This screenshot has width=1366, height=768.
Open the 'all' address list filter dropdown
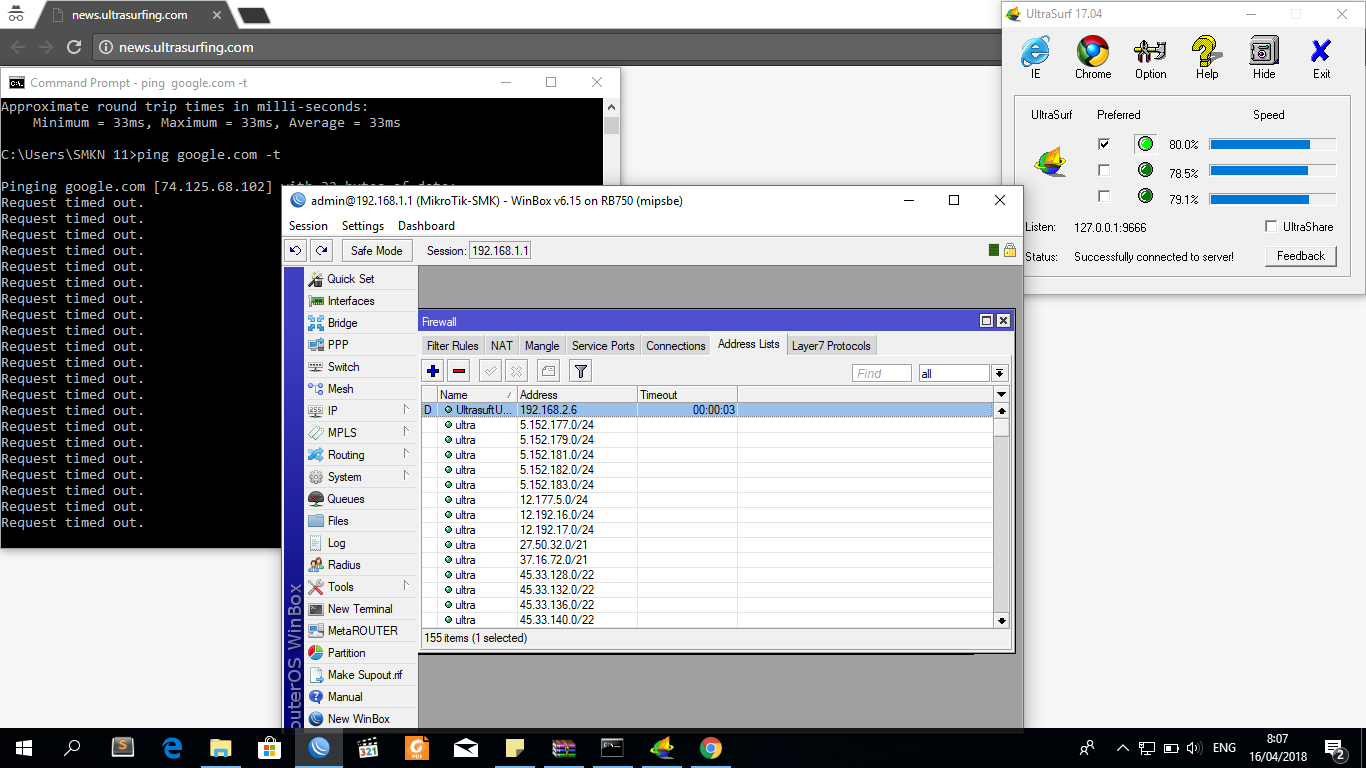point(999,373)
